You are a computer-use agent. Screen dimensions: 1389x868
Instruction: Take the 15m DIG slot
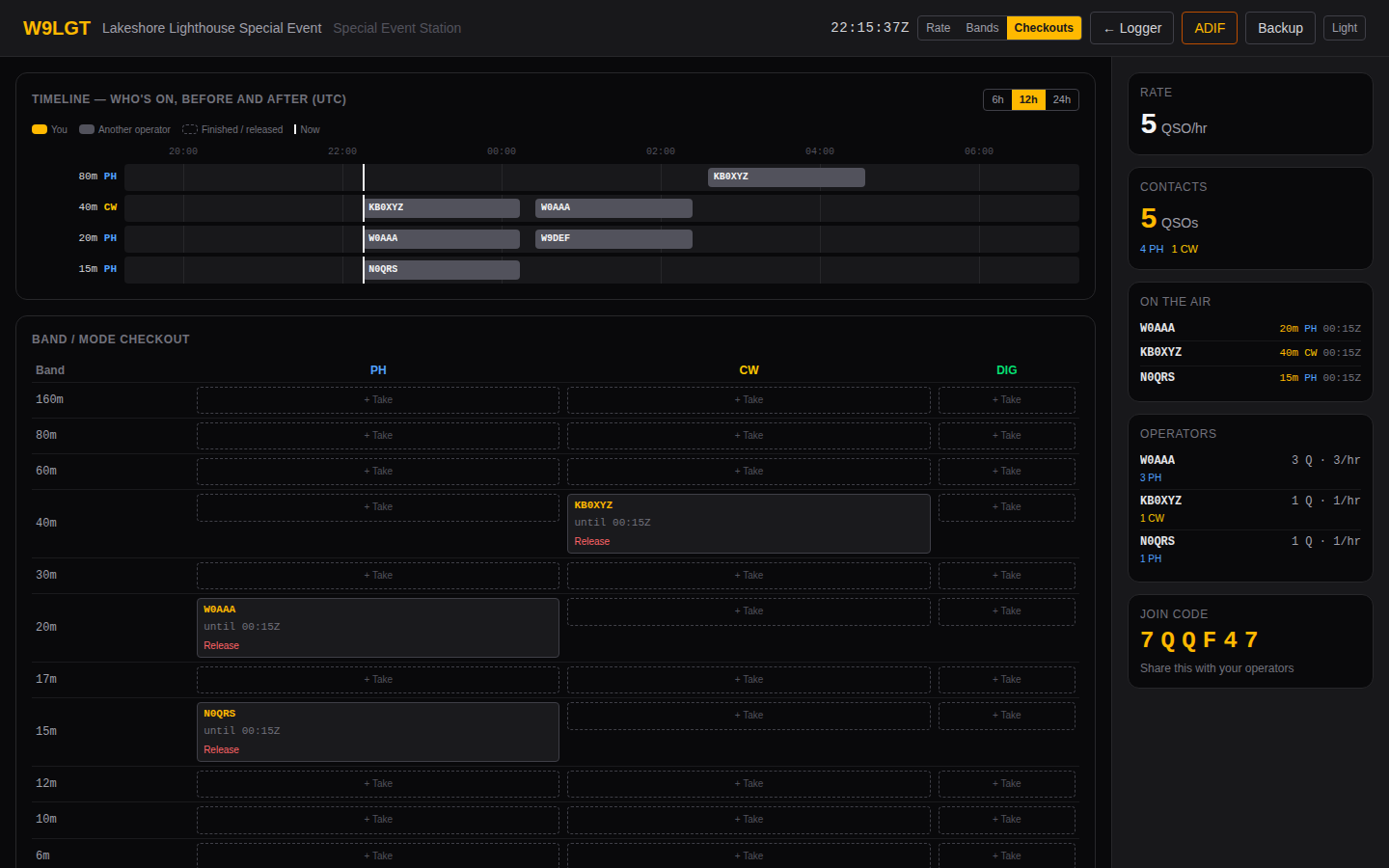click(1007, 716)
